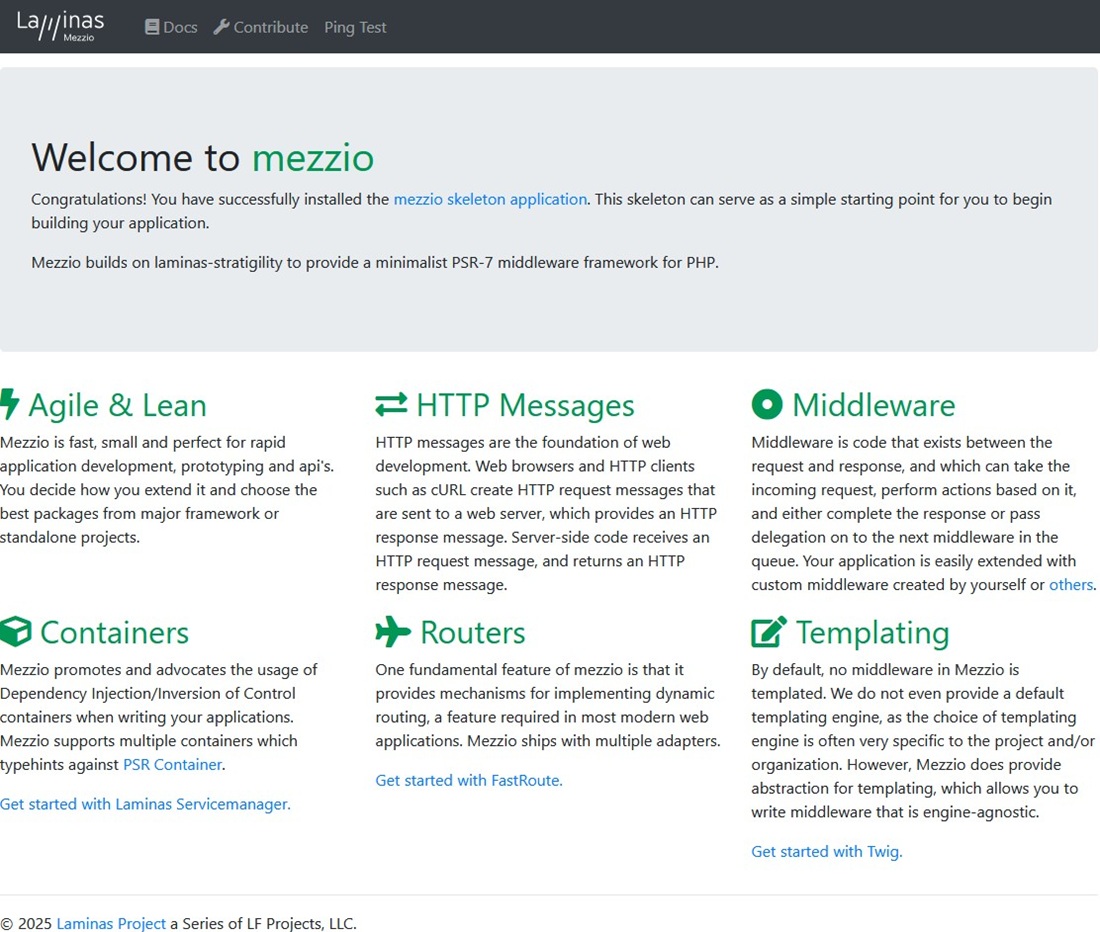Click 'HTTP messages are the foundation' paragraph

point(546,513)
